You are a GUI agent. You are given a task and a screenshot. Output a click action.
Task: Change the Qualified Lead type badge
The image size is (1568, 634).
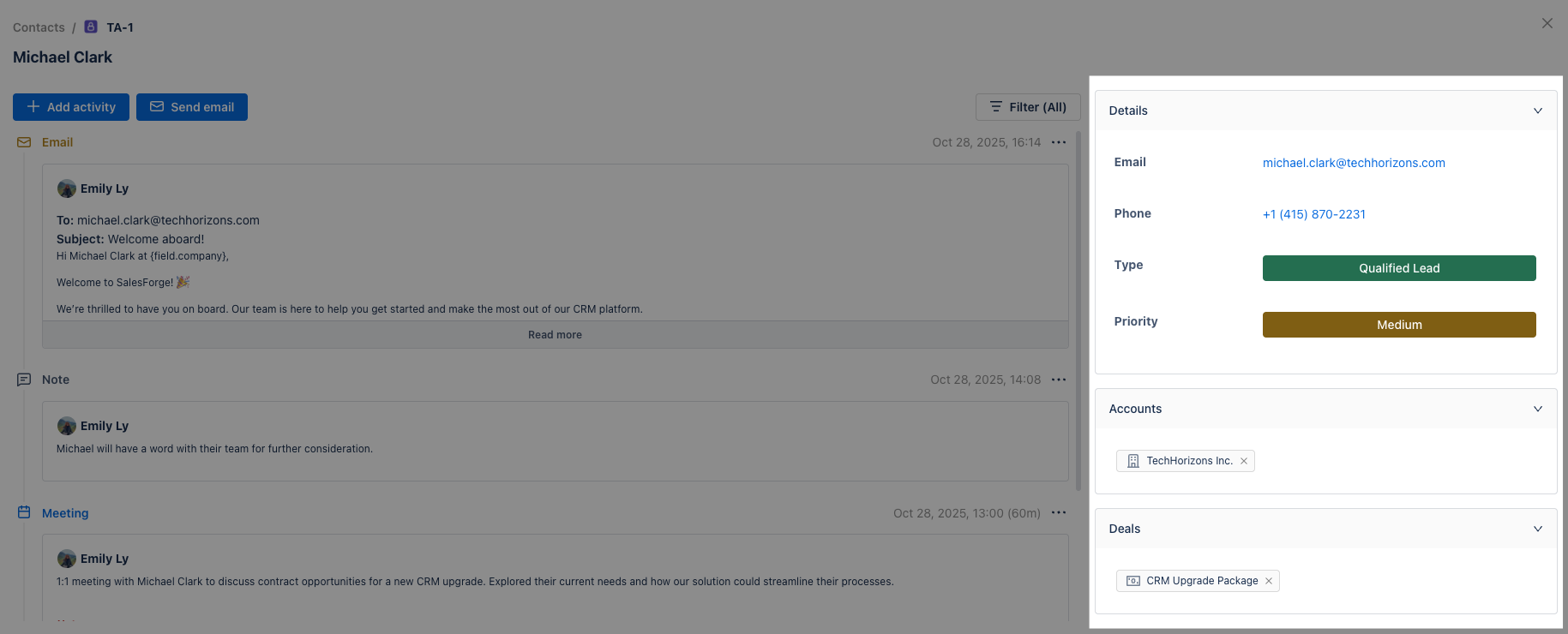(x=1399, y=268)
